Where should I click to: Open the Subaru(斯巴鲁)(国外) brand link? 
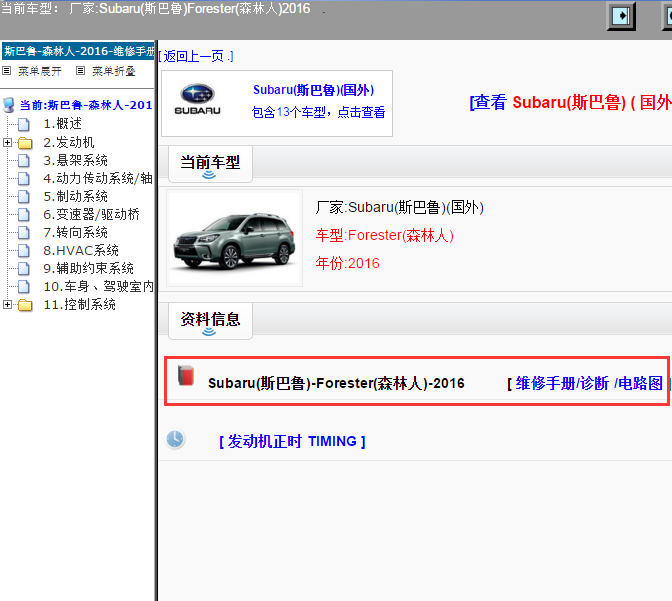pos(313,90)
